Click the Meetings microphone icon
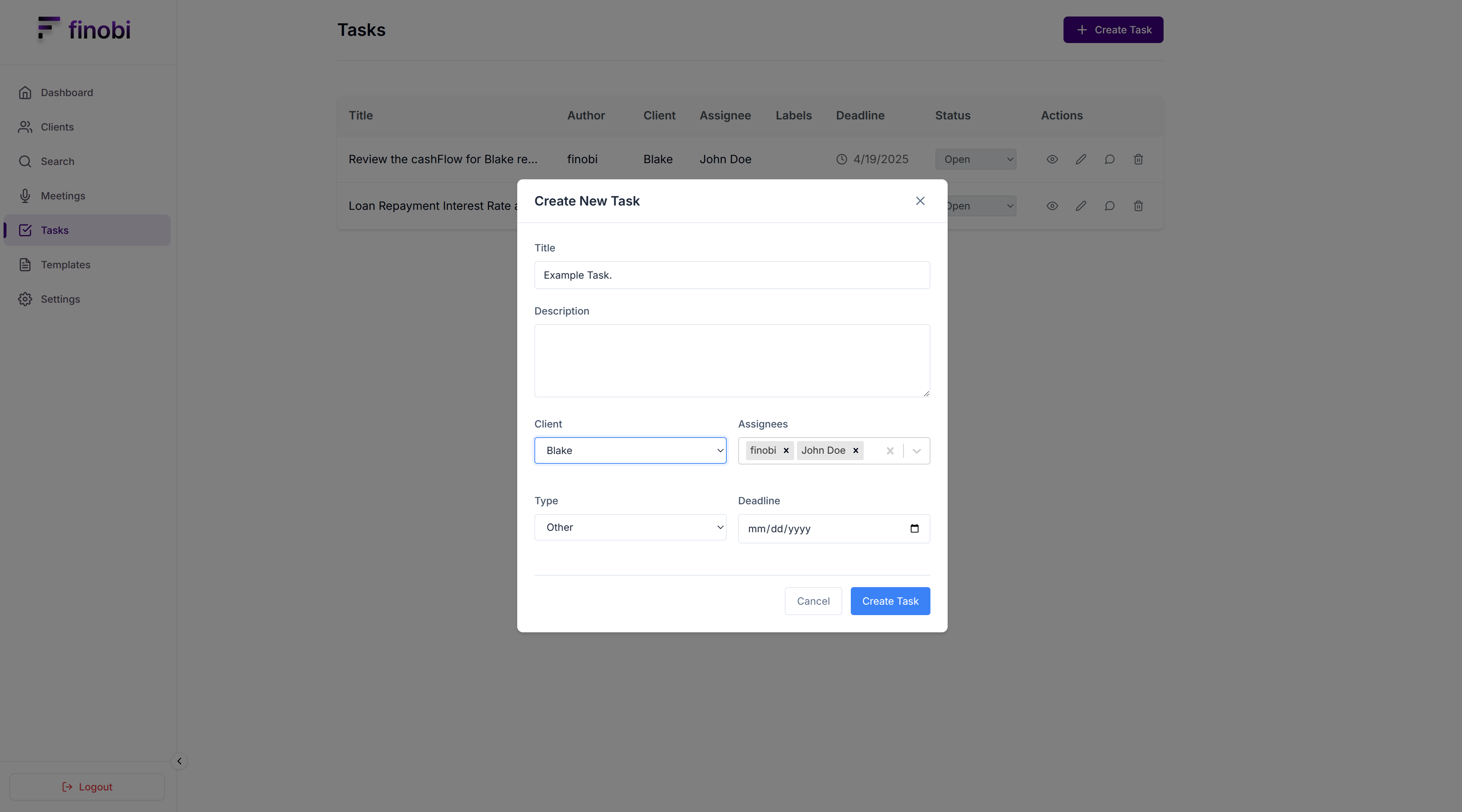The height and width of the screenshot is (812, 1462). pos(25,196)
